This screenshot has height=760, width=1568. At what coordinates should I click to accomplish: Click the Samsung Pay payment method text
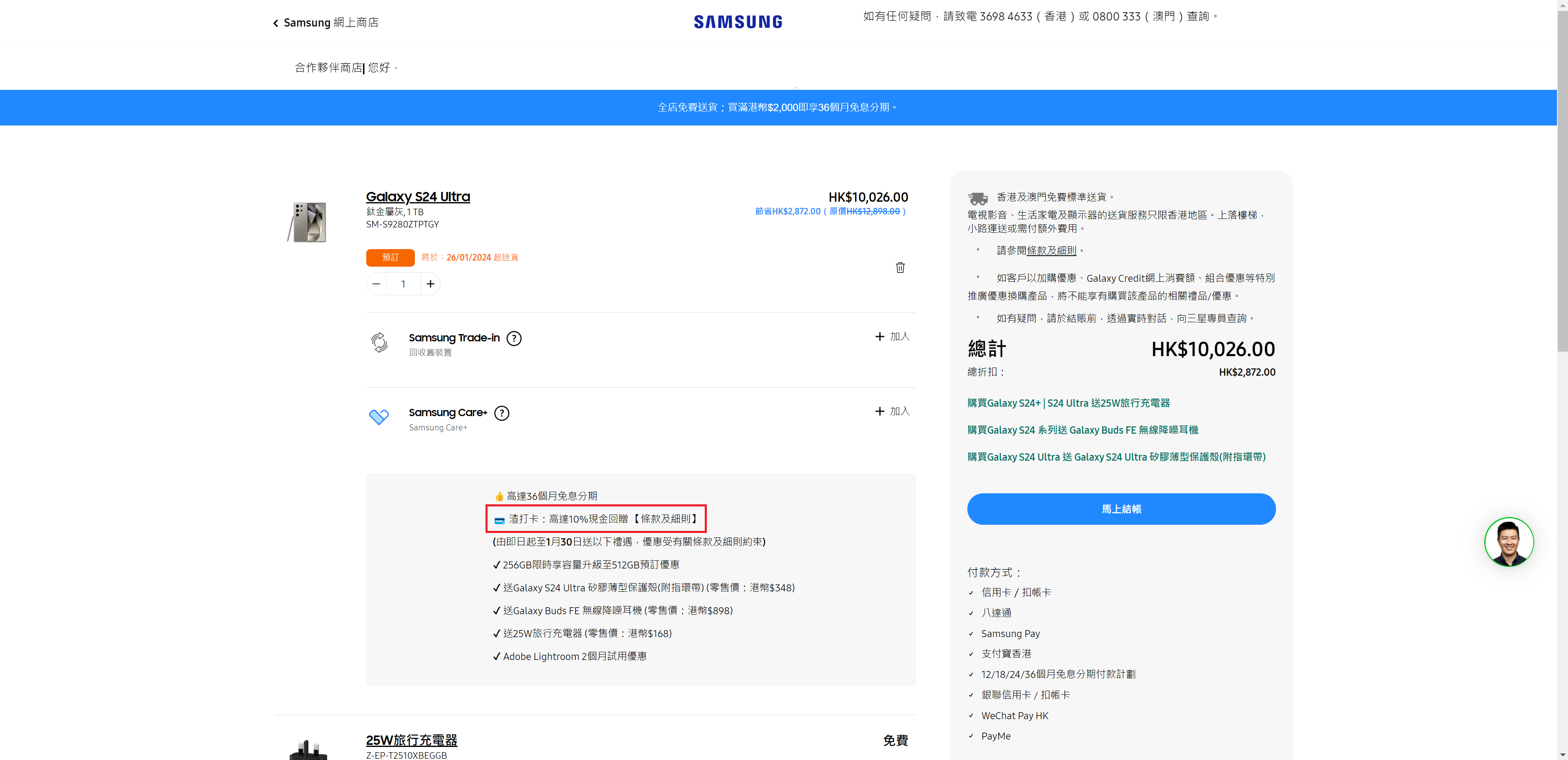[1011, 633]
